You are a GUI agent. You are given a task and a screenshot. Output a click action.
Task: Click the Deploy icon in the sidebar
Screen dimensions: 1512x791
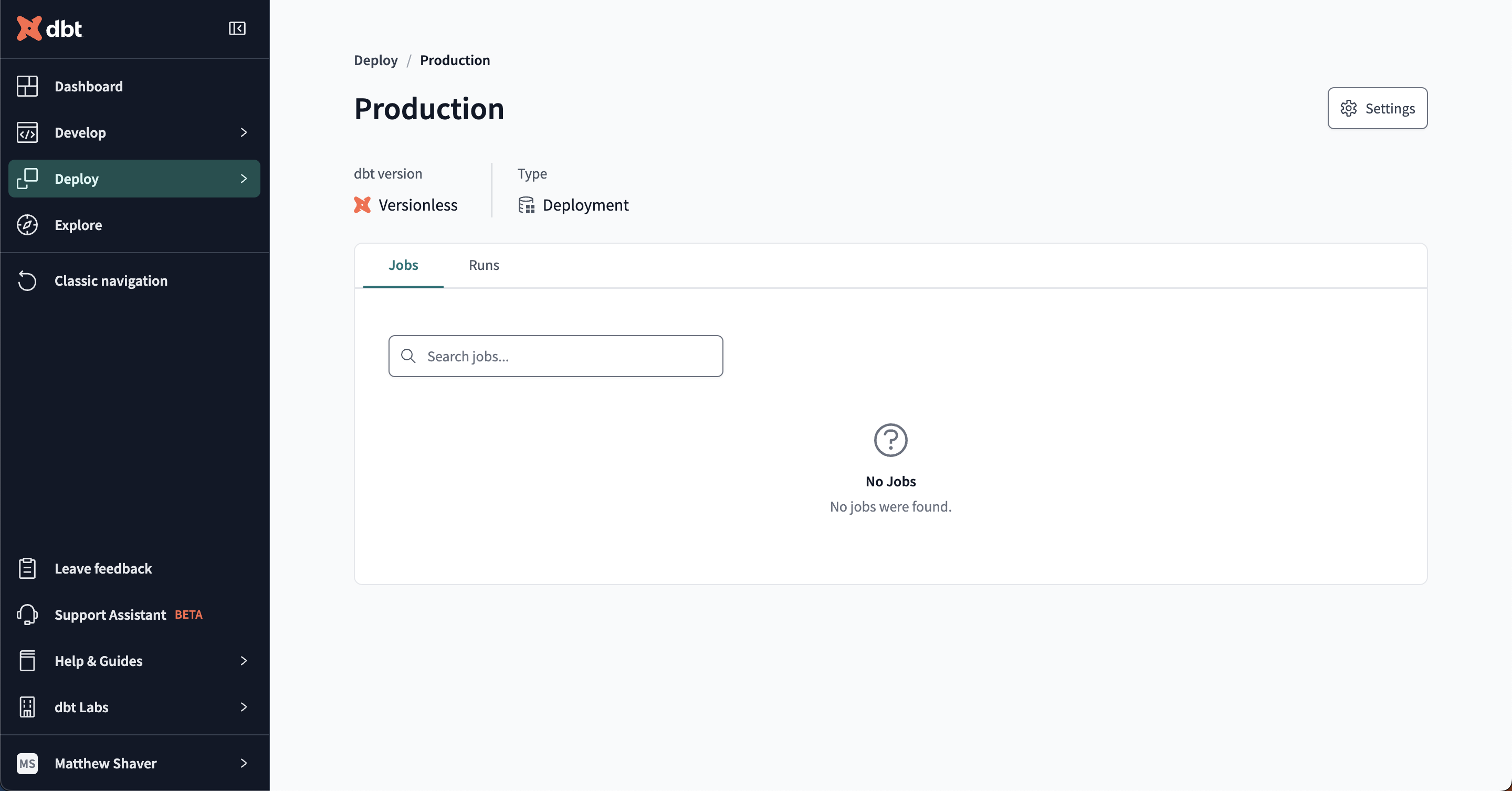point(28,179)
